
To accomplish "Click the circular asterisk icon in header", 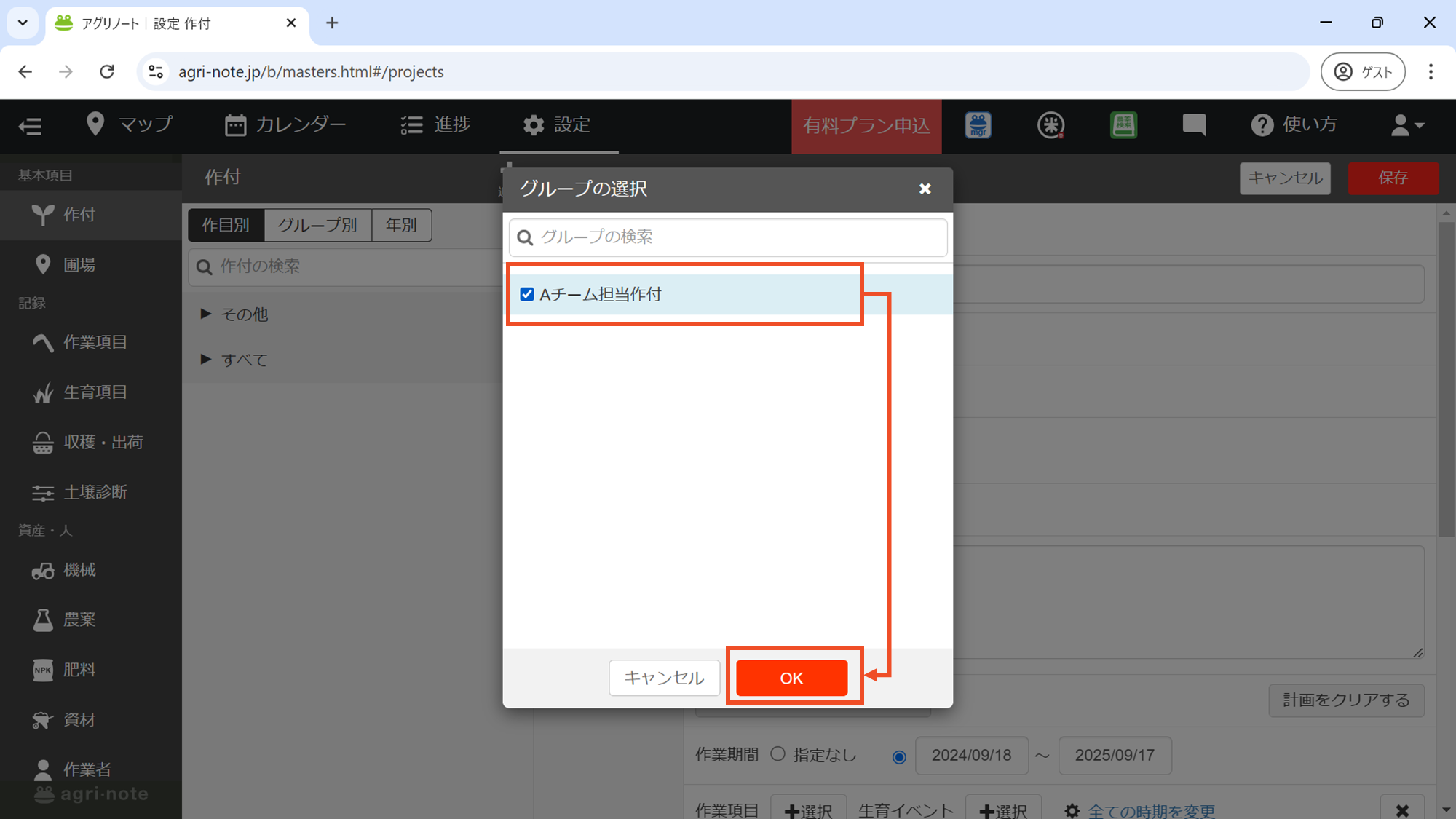I will [x=1051, y=125].
